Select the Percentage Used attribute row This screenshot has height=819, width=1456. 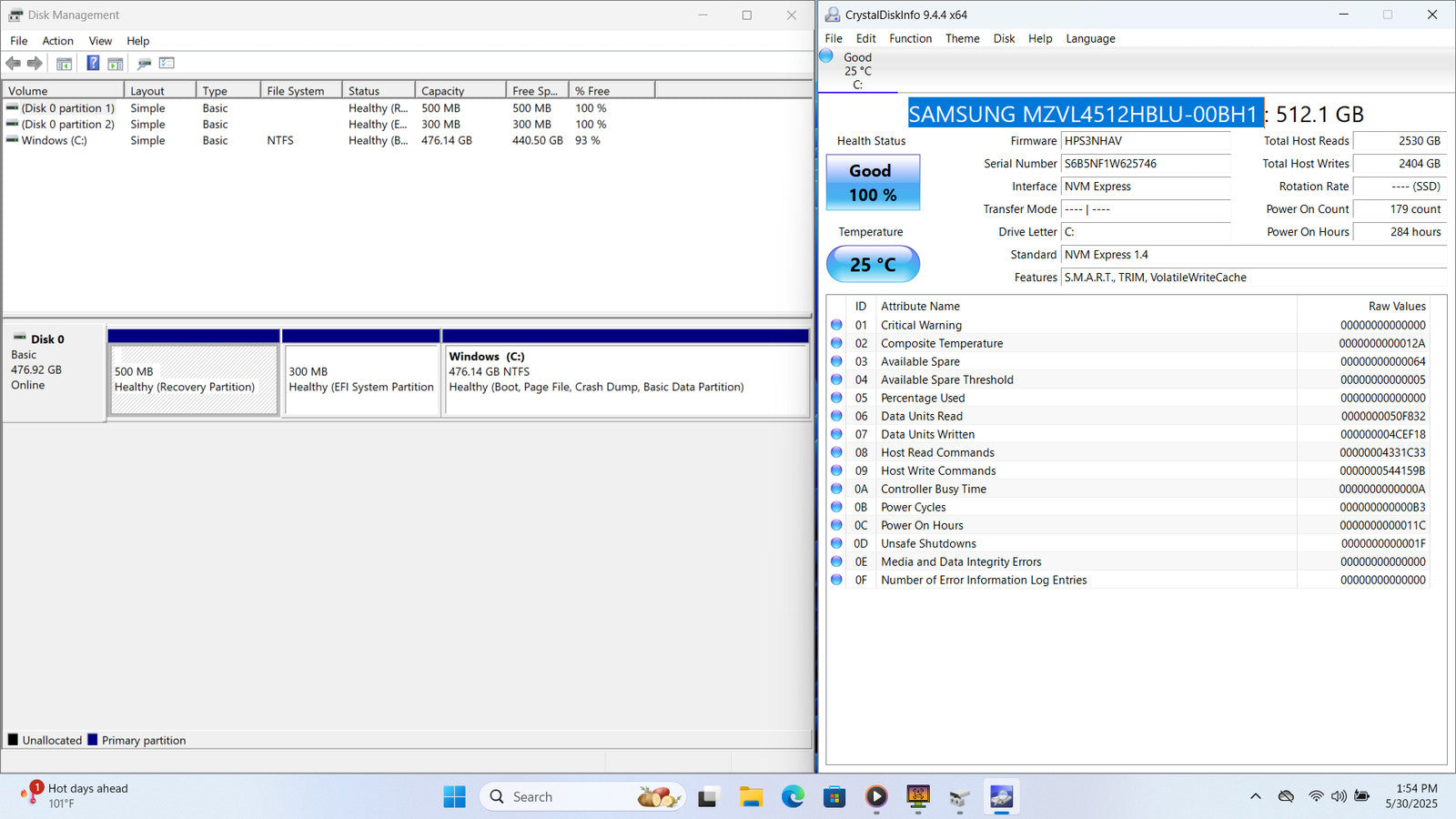coord(1128,398)
